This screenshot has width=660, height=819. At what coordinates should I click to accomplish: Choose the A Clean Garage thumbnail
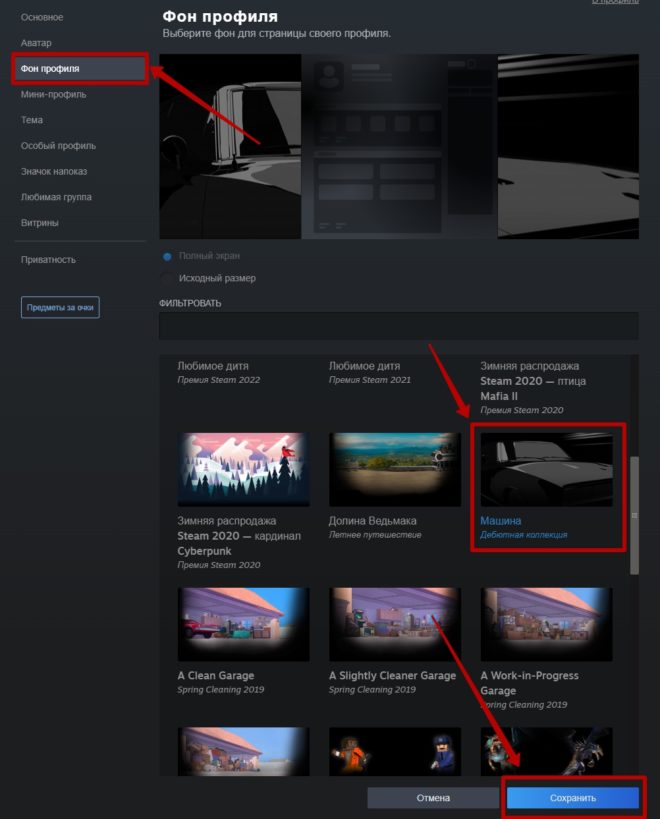[243, 624]
